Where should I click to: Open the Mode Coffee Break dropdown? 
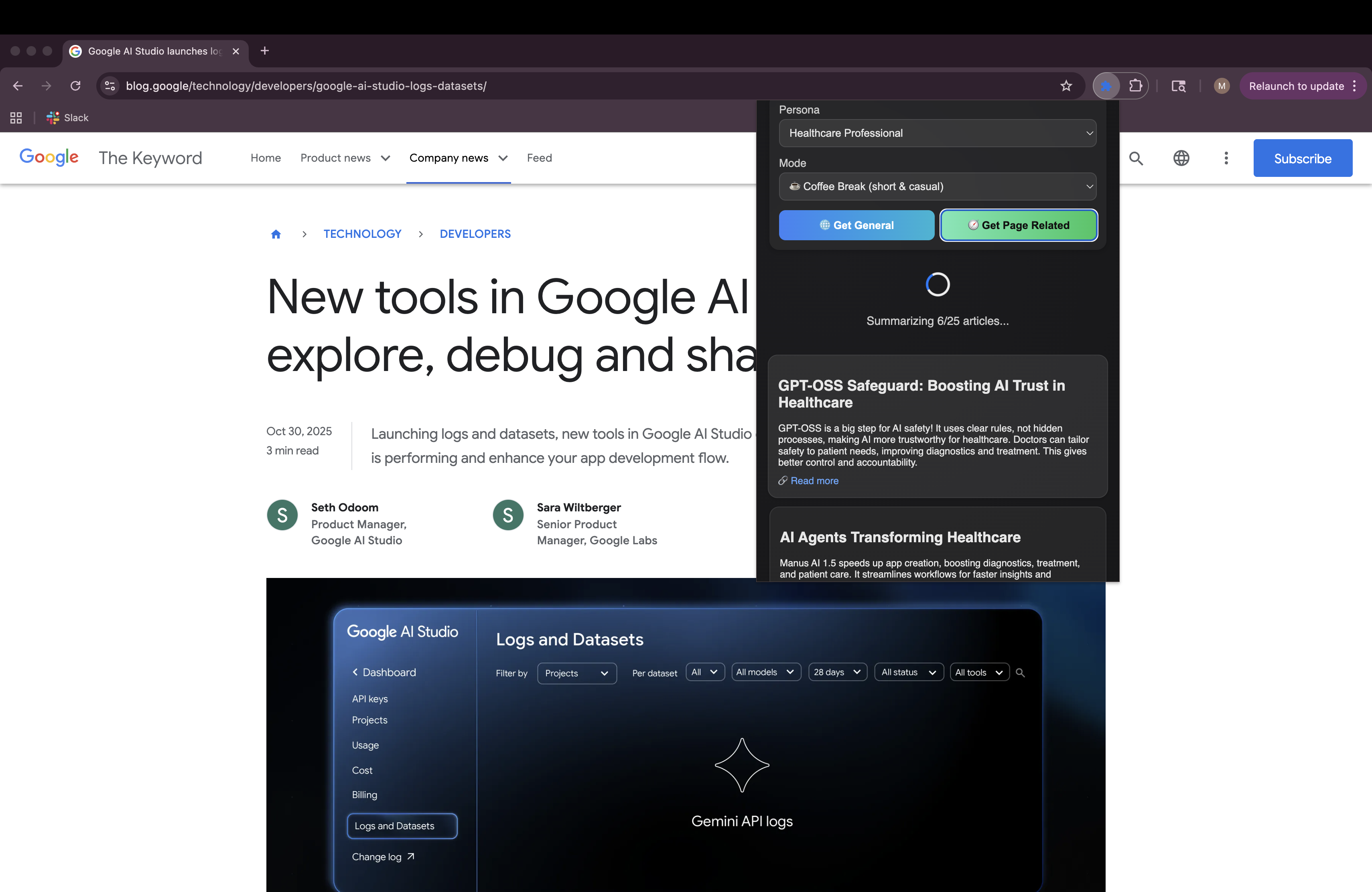coord(938,187)
